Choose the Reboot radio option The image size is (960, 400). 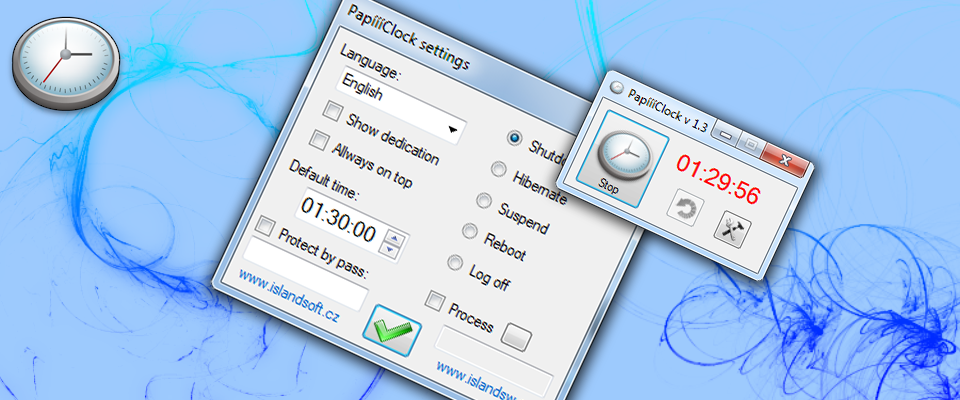[470, 230]
